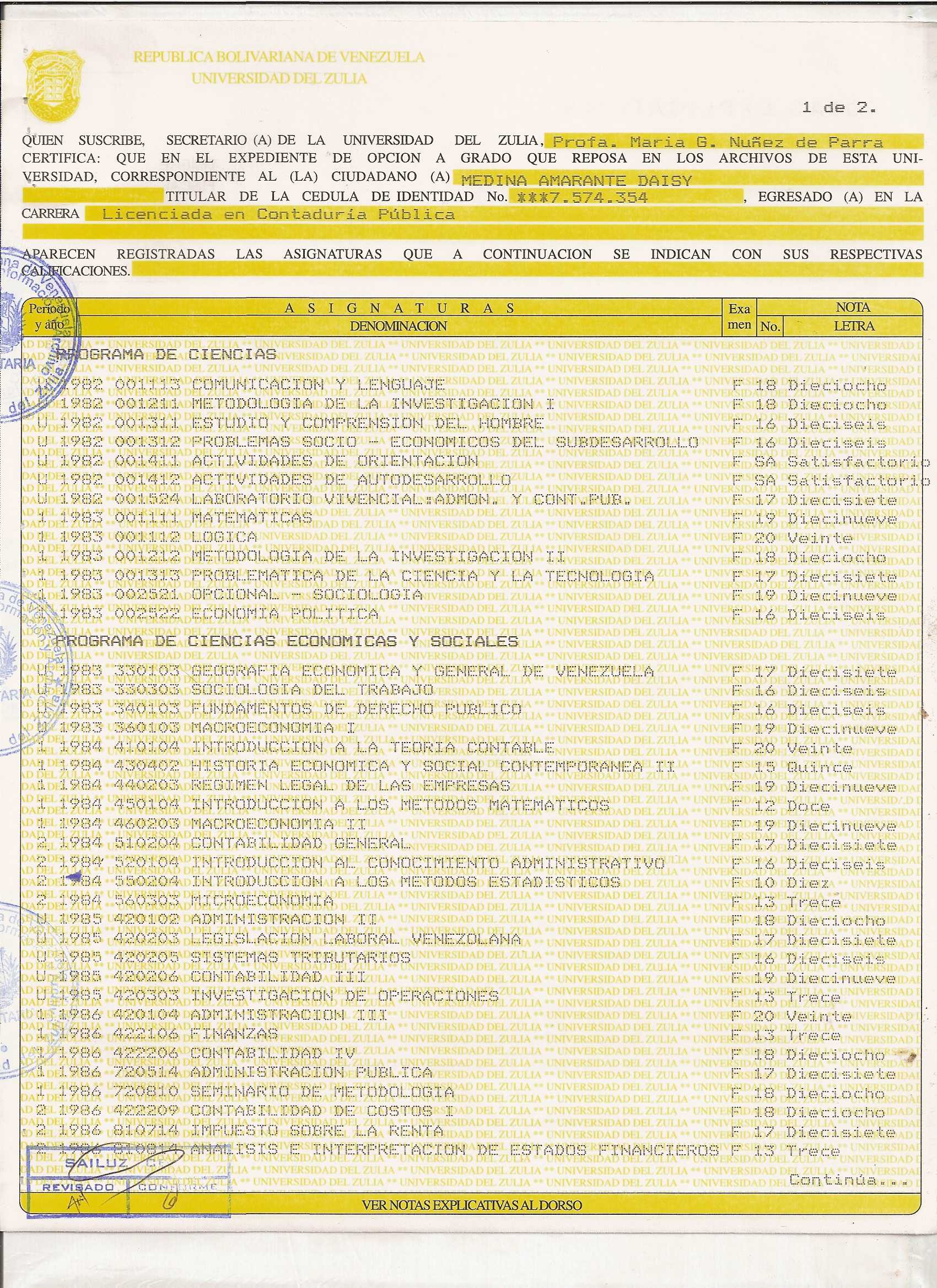Click the page indicator "1 de 2."
937x1288 pixels.
pyautogui.click(x=839, y=108)
